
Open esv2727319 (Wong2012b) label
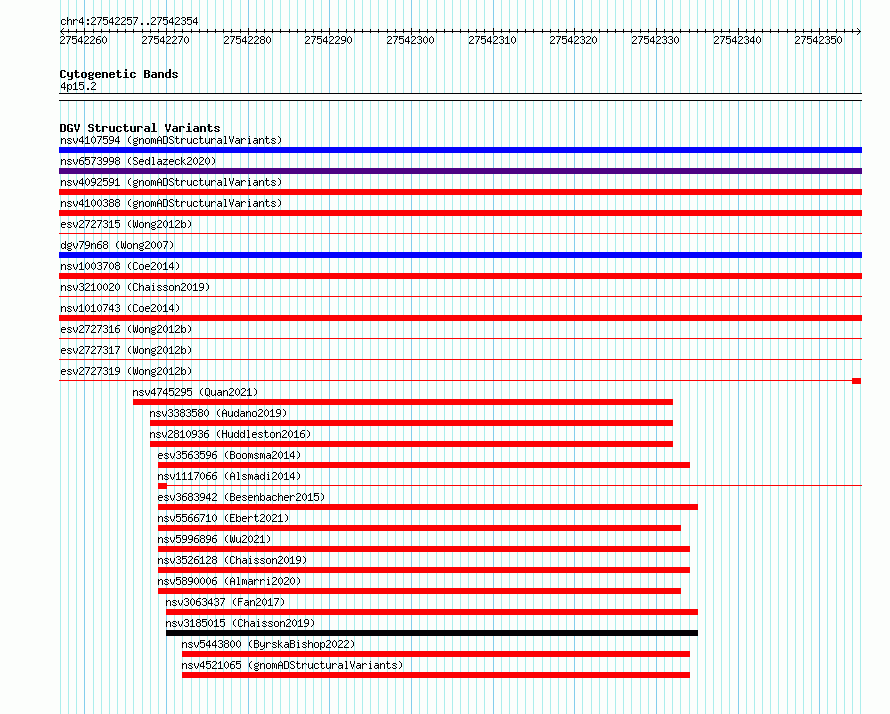pos(126,371)
